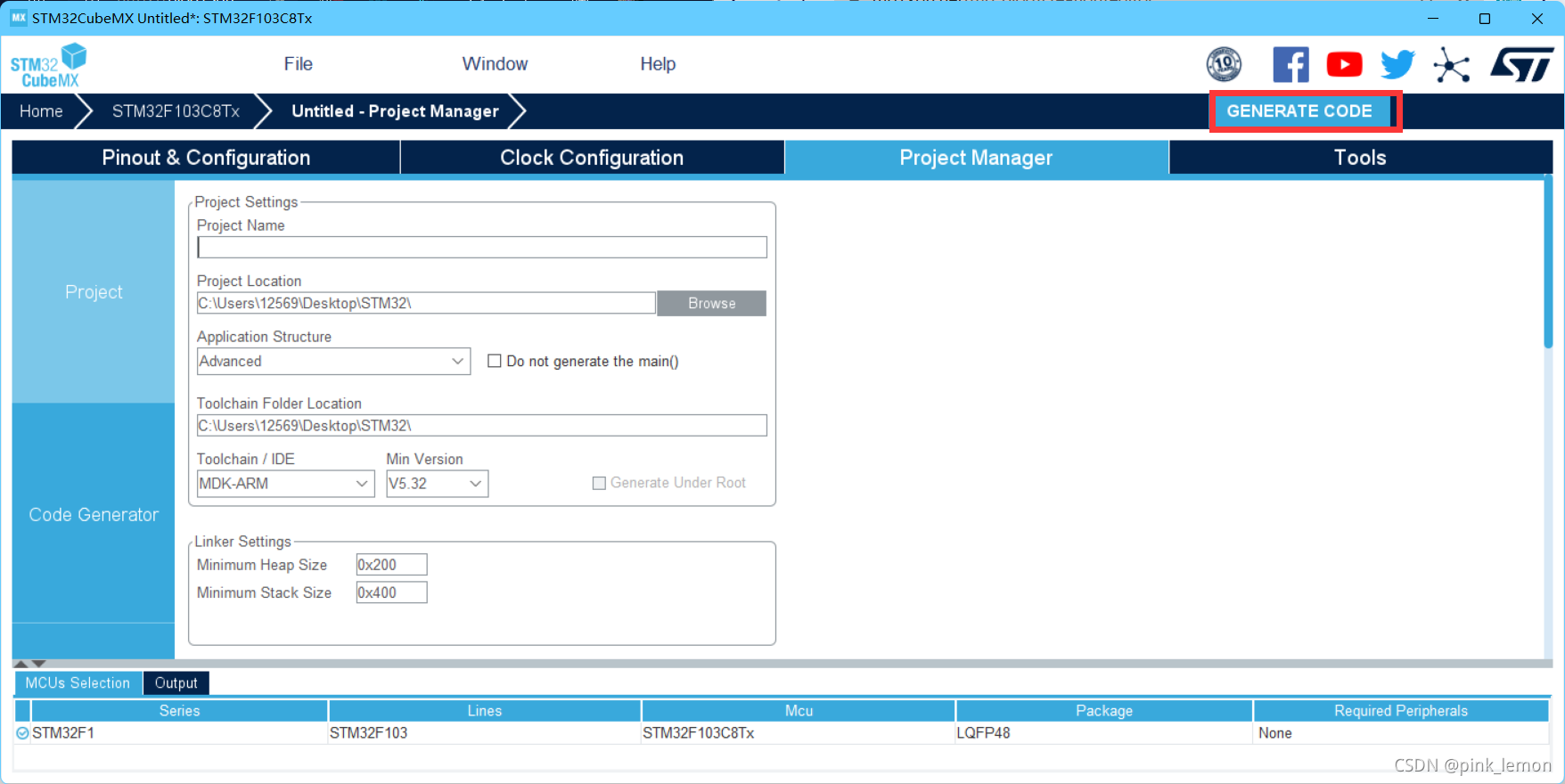Switch to Clock Configuration tab

click(x=592, y=158)
